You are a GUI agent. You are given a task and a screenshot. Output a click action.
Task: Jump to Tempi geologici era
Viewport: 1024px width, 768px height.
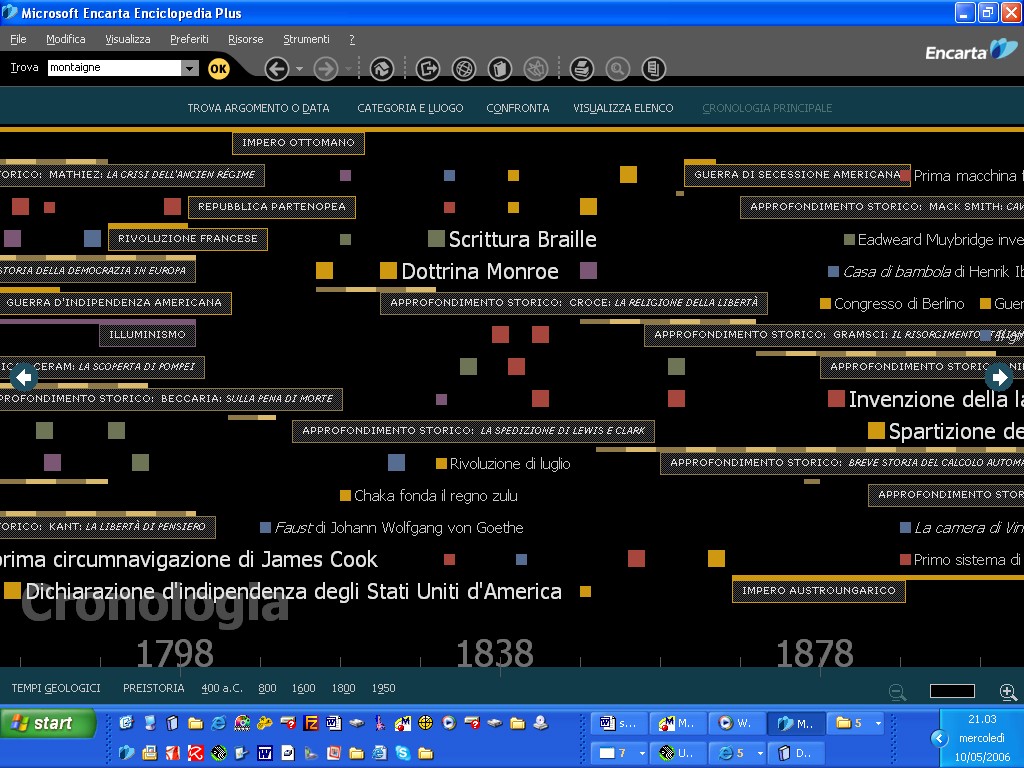click(56, 688)
